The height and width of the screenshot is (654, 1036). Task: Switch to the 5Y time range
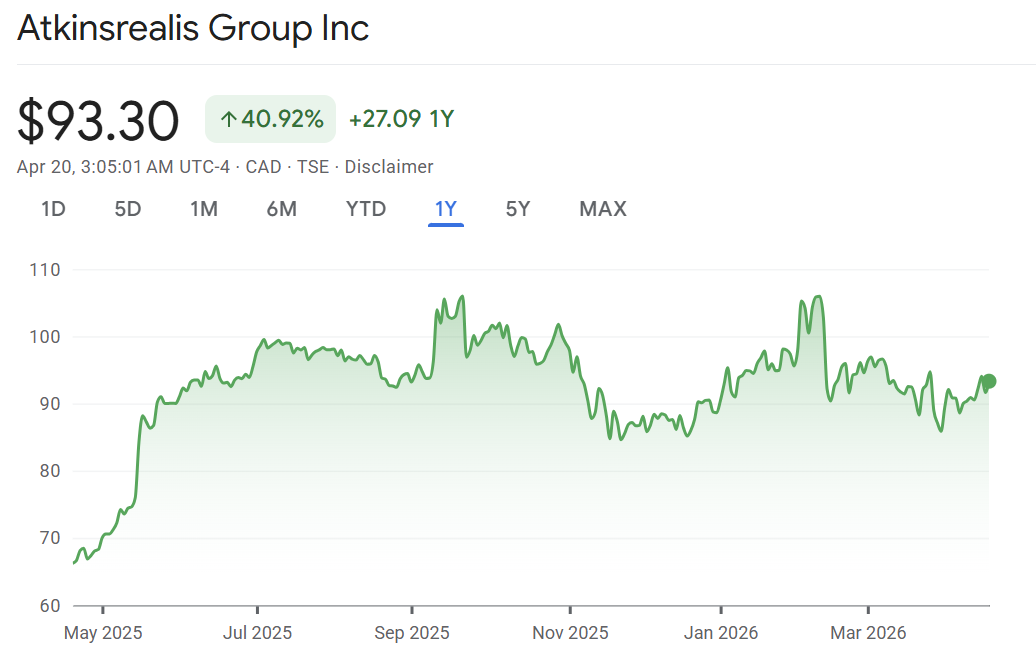point(518,209)
